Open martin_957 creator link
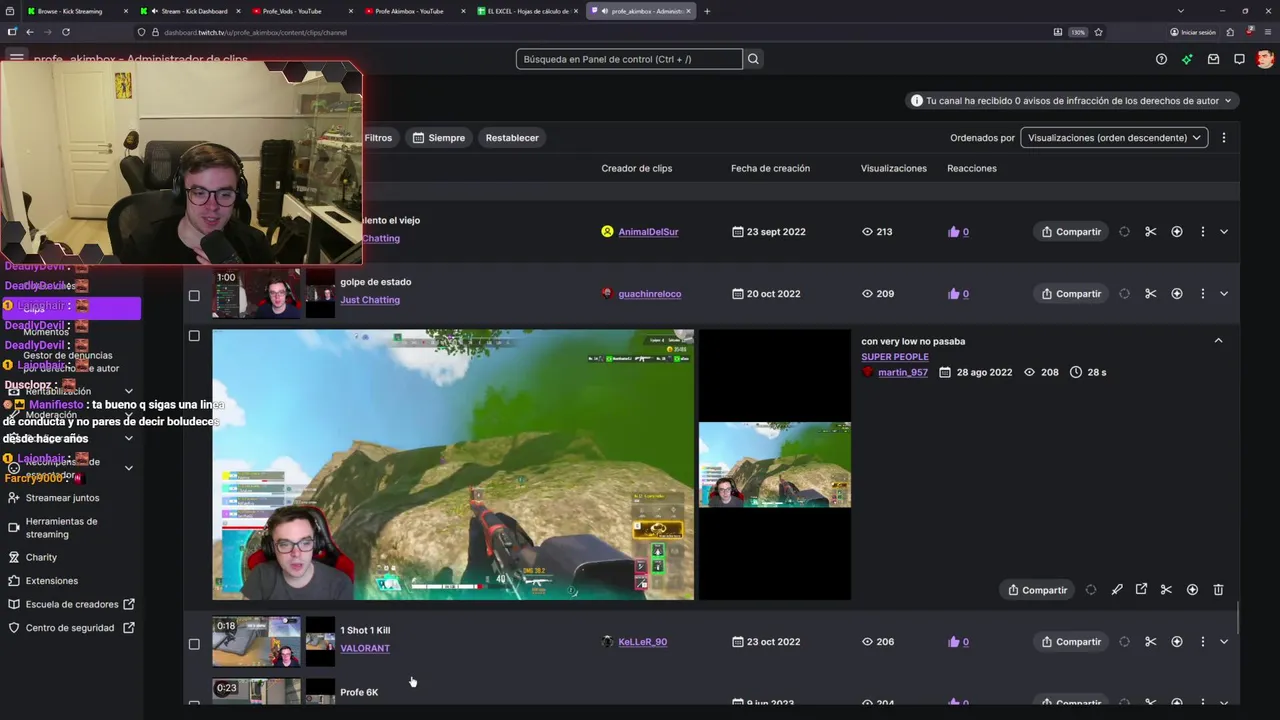 click(x=903, y=372)
